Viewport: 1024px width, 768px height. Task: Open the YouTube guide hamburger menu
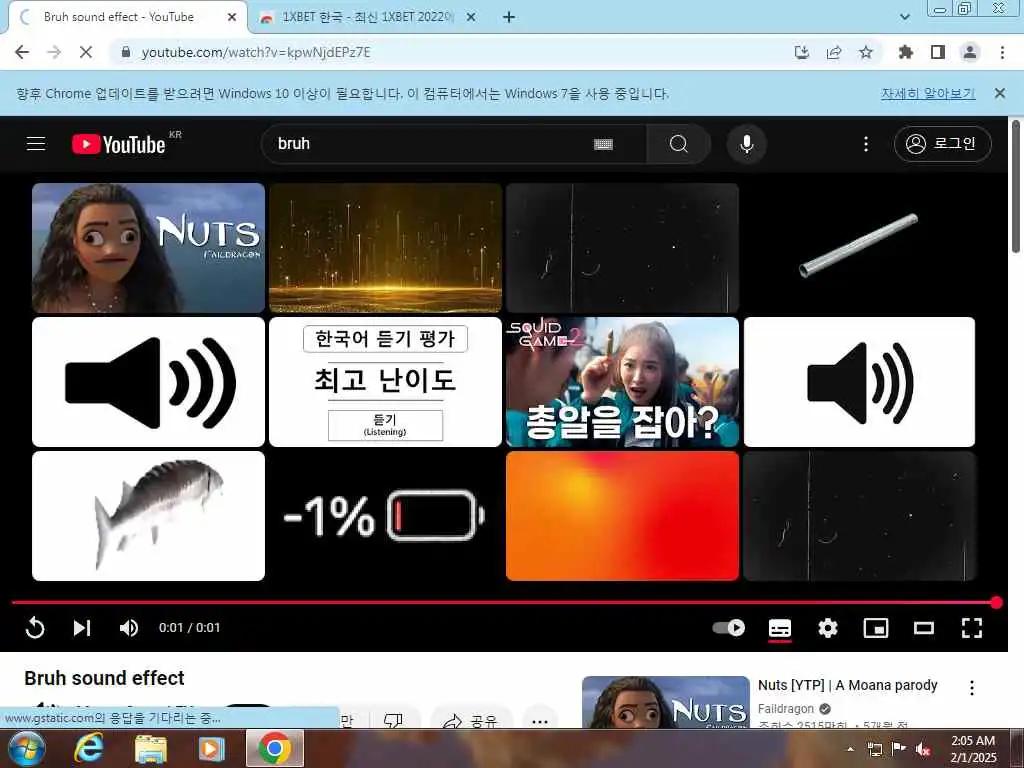click(x=36, y=144)
